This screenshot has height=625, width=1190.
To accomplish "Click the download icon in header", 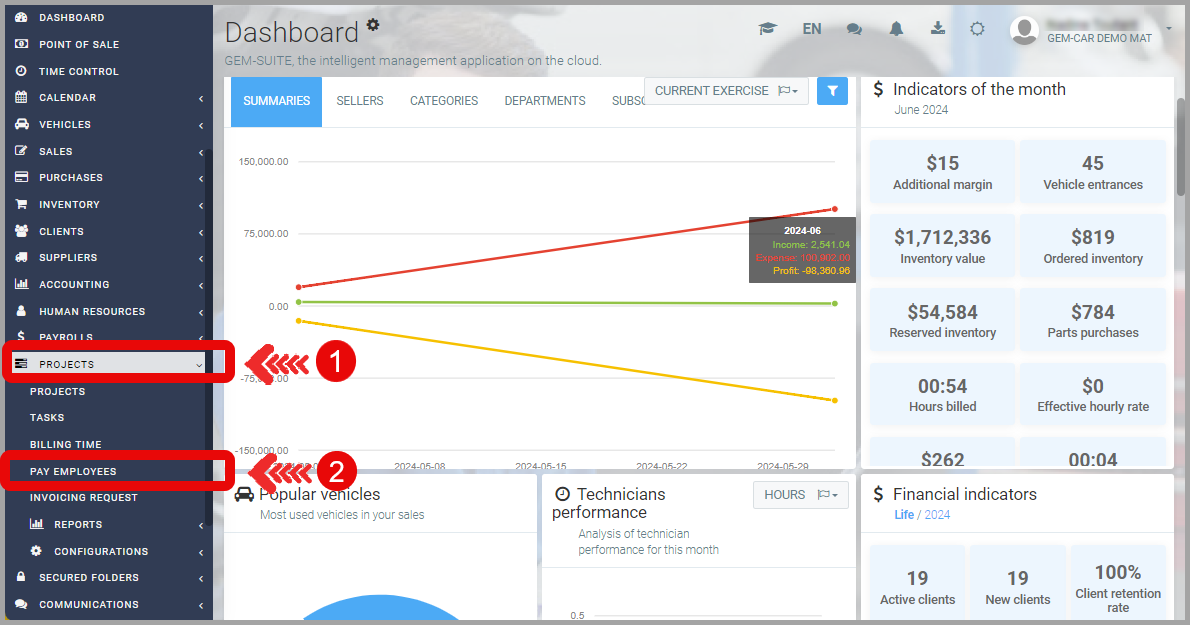I will pyautogui.click(x=937, y=29).
